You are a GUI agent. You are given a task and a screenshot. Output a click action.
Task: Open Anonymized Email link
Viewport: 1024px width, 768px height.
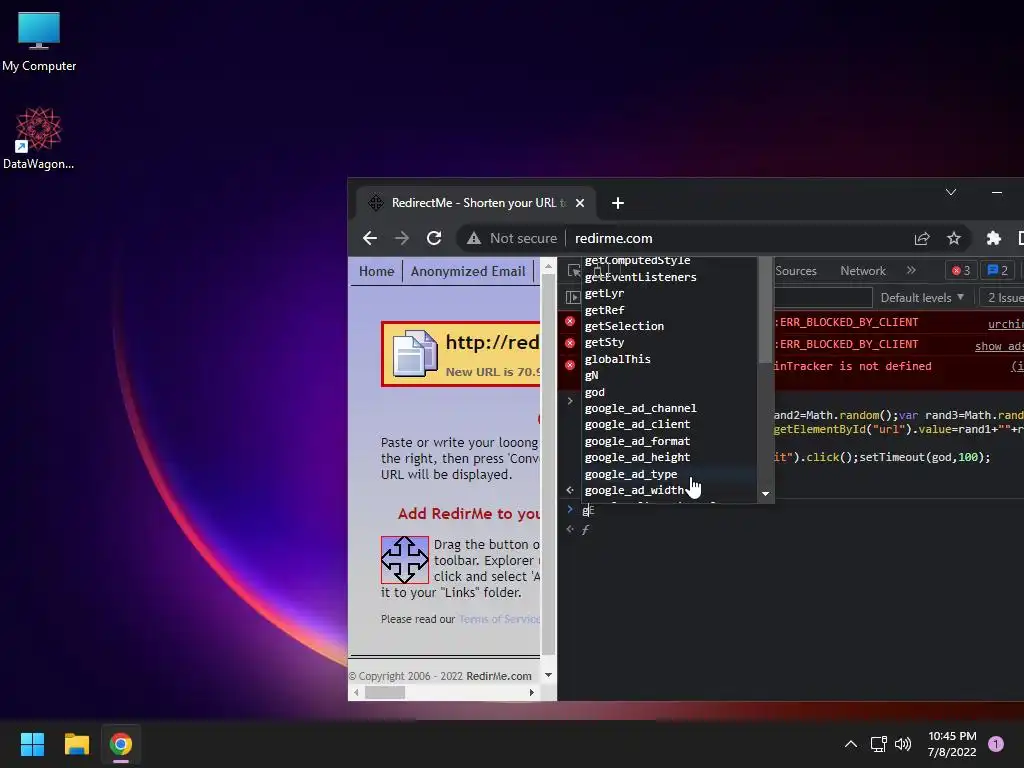point(468,271)
